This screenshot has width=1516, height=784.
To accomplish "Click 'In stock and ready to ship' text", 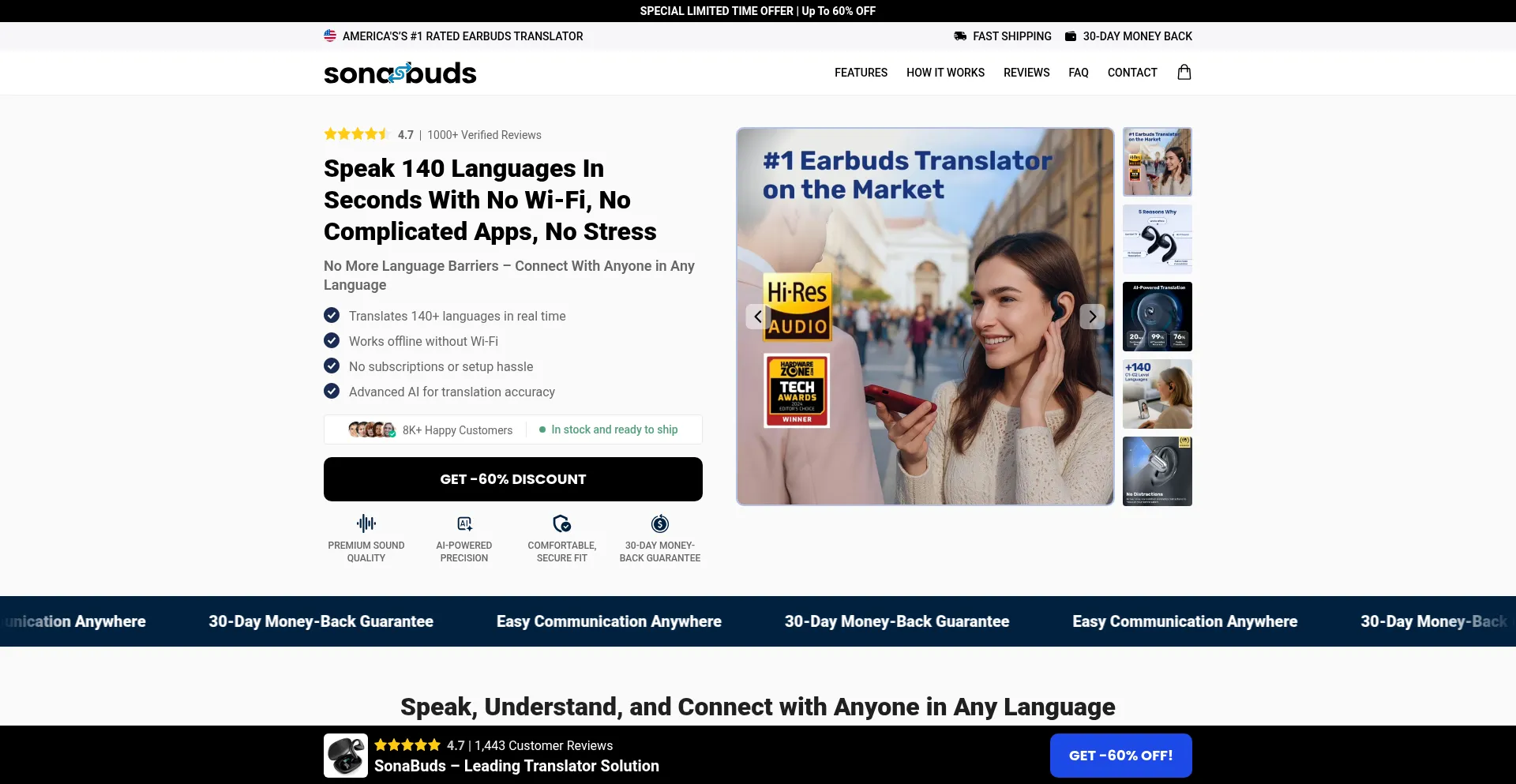I will click(614, 430).
